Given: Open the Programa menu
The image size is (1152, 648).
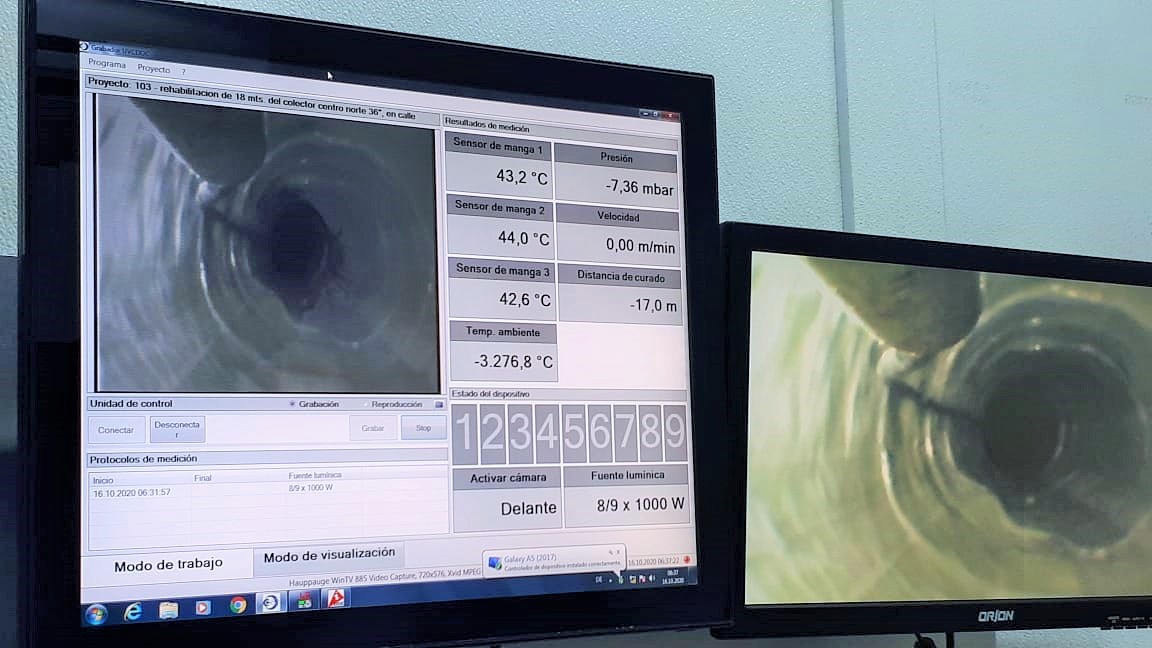Looking at the screenshot, I should coord(107,64).
